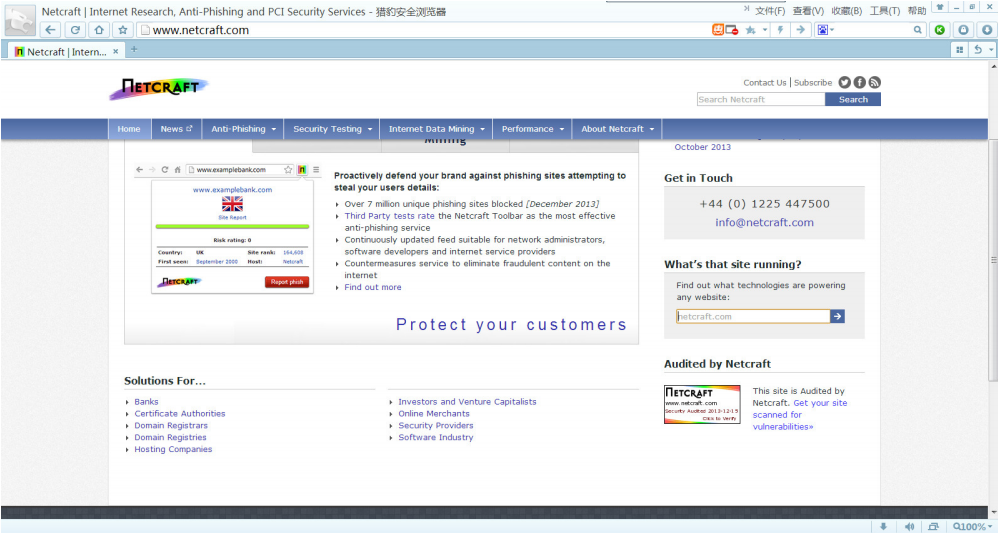Focus the What's that site running input
This screenshot has height=533, width=998.
[x=753, y=316]
